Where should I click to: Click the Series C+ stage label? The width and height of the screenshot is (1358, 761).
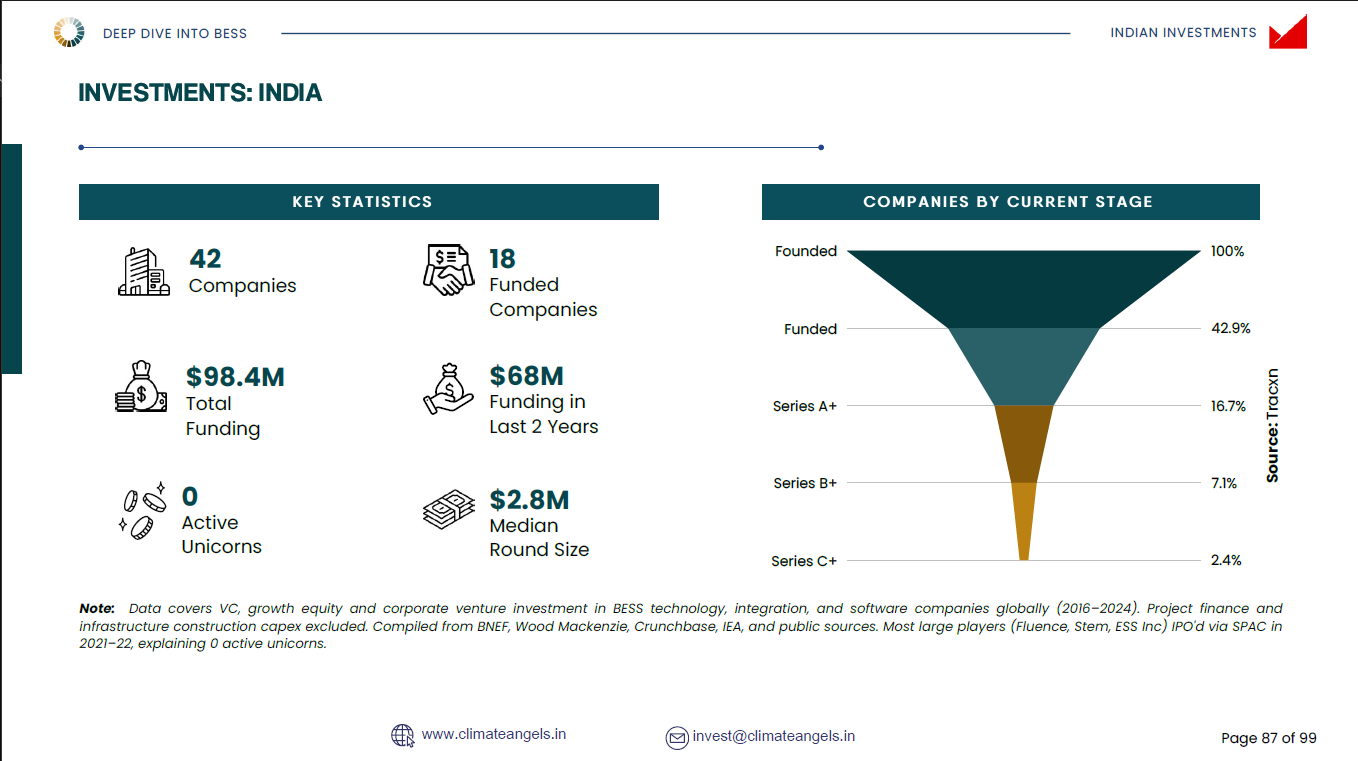[x=804, y=561]
